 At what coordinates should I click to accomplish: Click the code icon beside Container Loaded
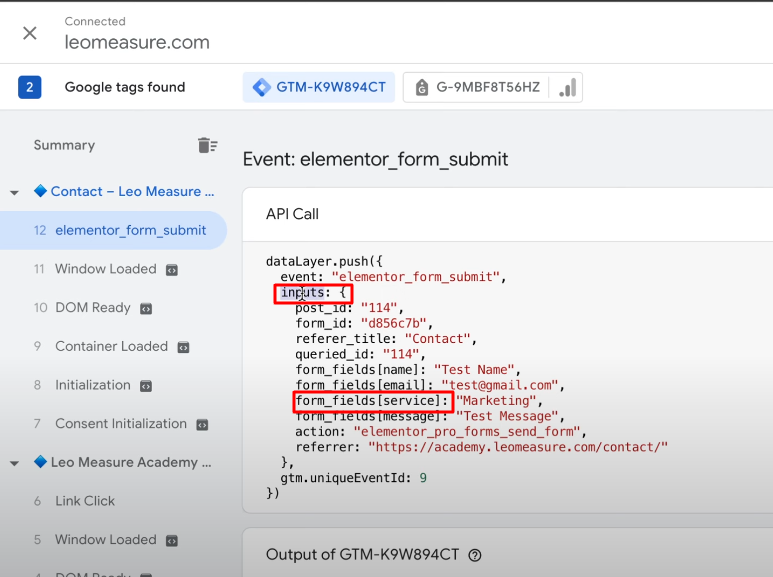(x=183, y=347)
